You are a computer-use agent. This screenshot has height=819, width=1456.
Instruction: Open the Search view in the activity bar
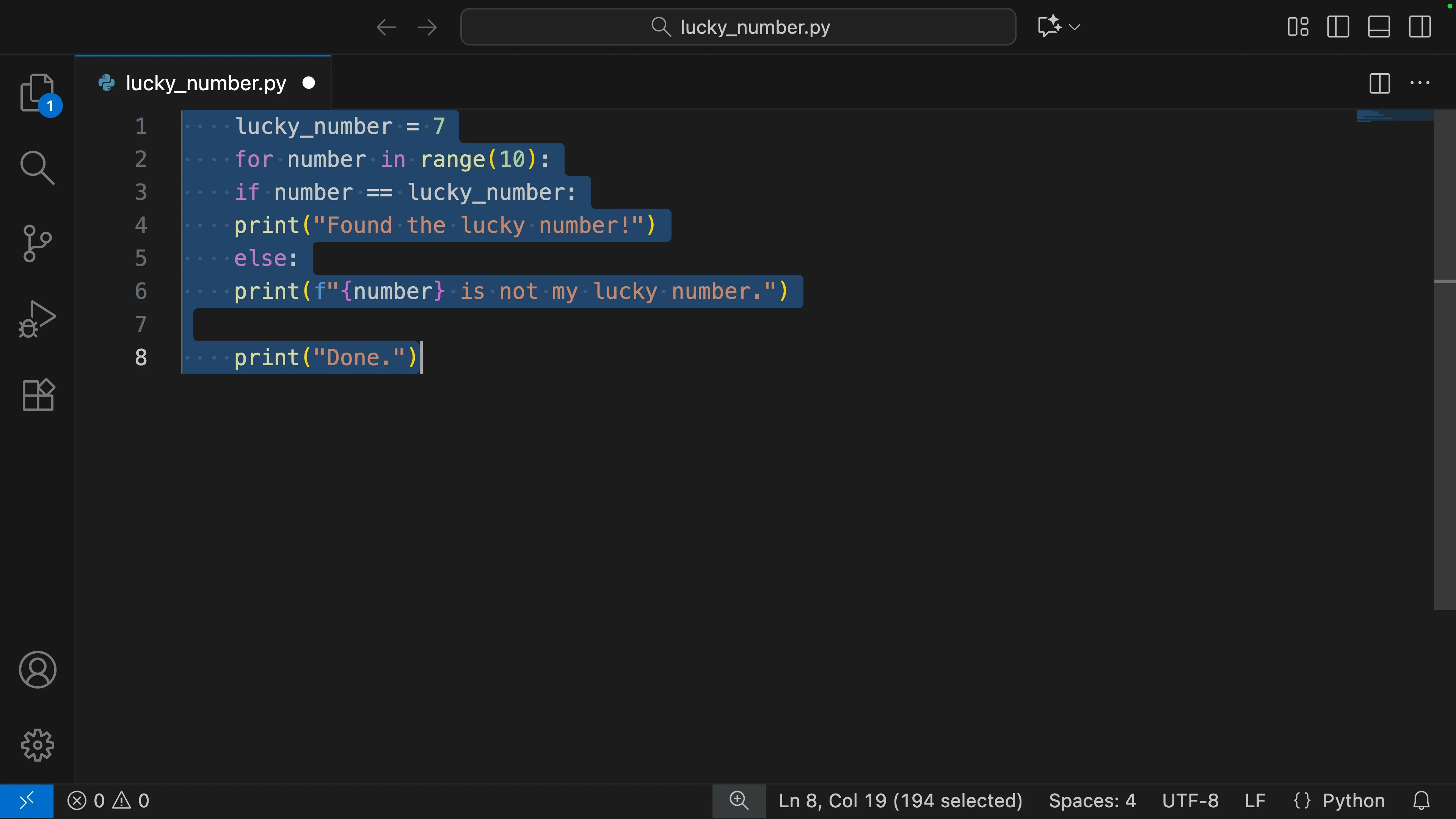point(37,168)
